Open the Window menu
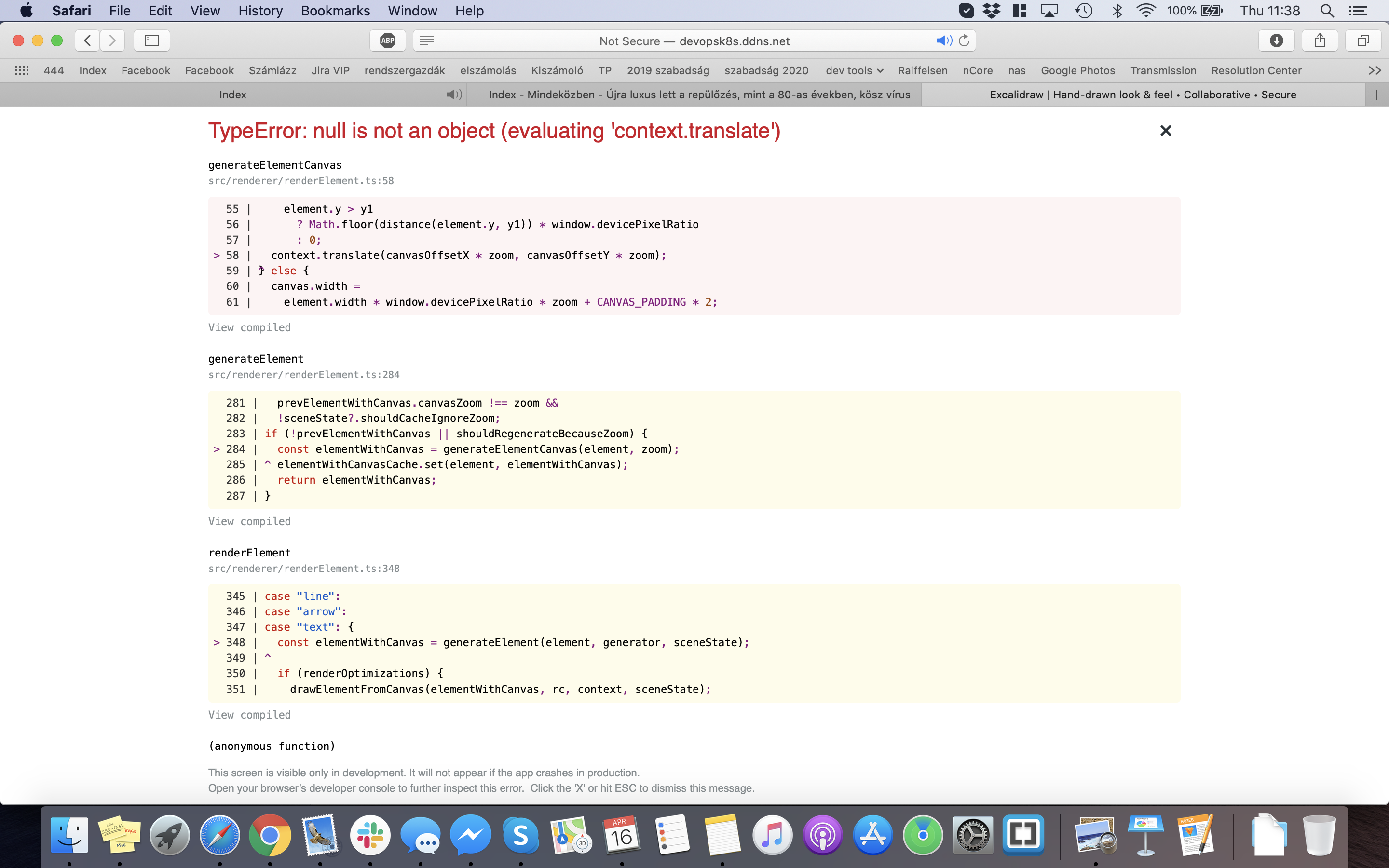 (412, 10)
